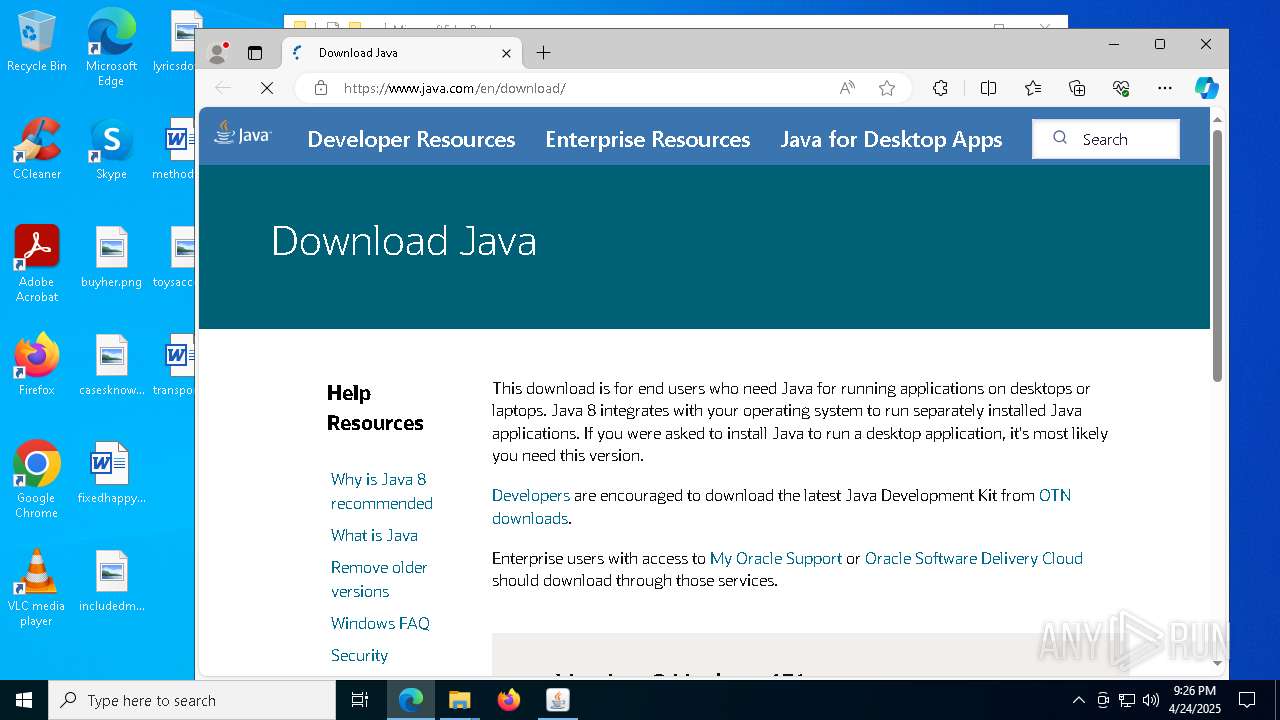Image resolution: width=1280 pixels, height=720 pixels.
Task: Open Developer Resources menu
Action: pyautogui.click(x=411, y=139)
